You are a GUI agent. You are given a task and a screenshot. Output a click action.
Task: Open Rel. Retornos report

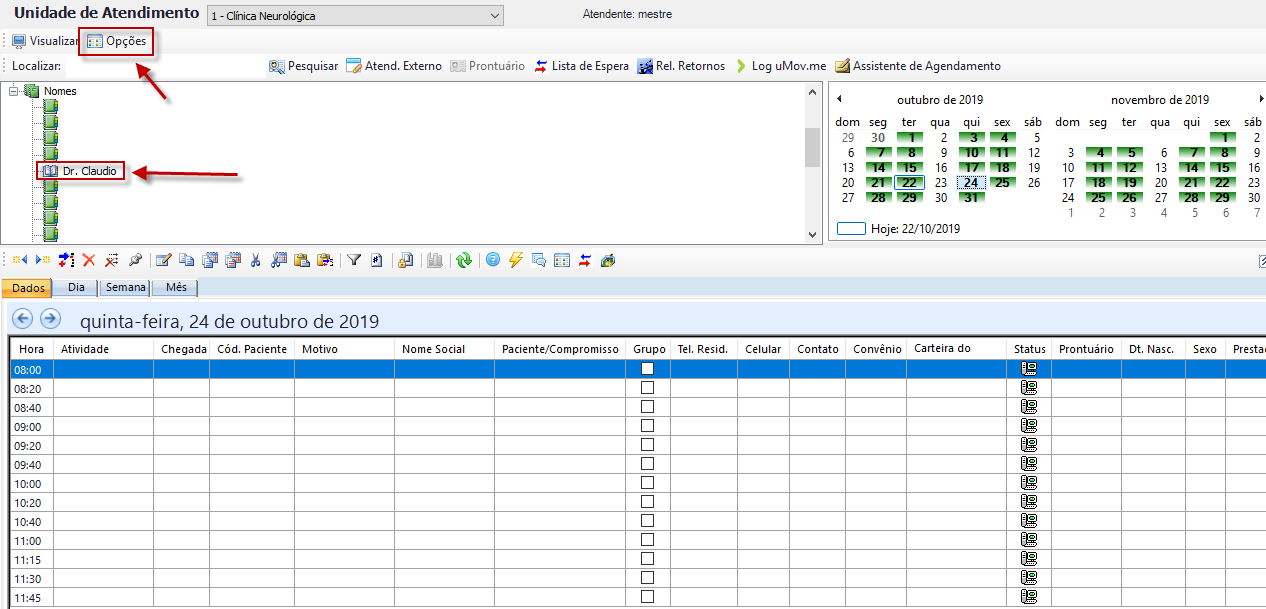click(681, 66)
